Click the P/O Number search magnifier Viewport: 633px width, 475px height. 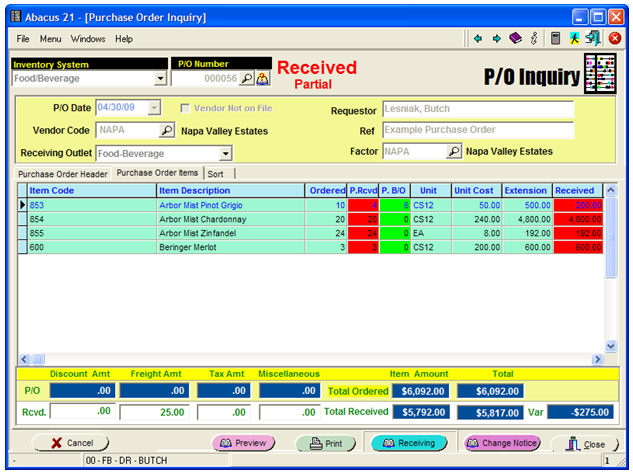click(x=247, y=78)
